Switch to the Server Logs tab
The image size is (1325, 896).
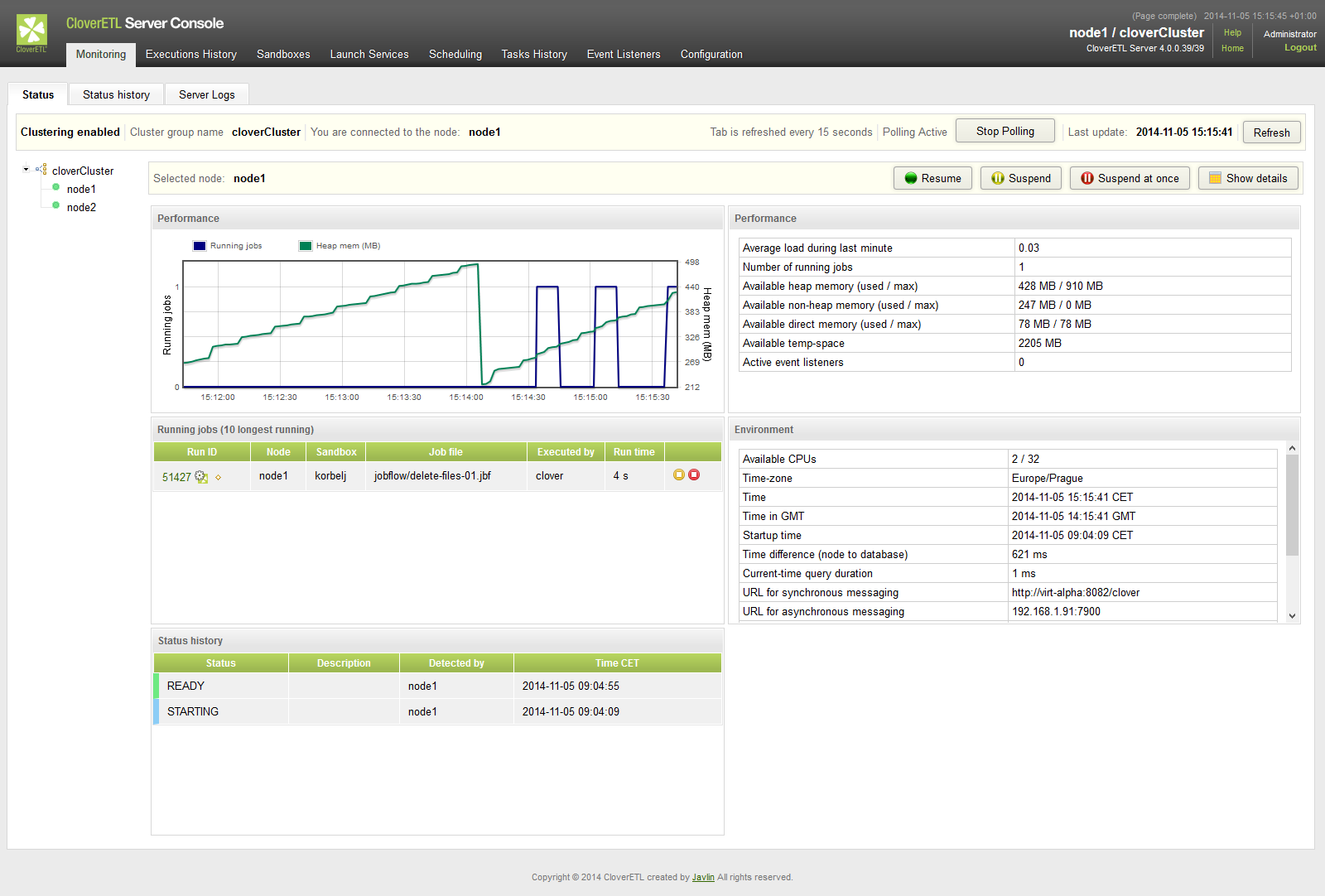pos(207,95)
